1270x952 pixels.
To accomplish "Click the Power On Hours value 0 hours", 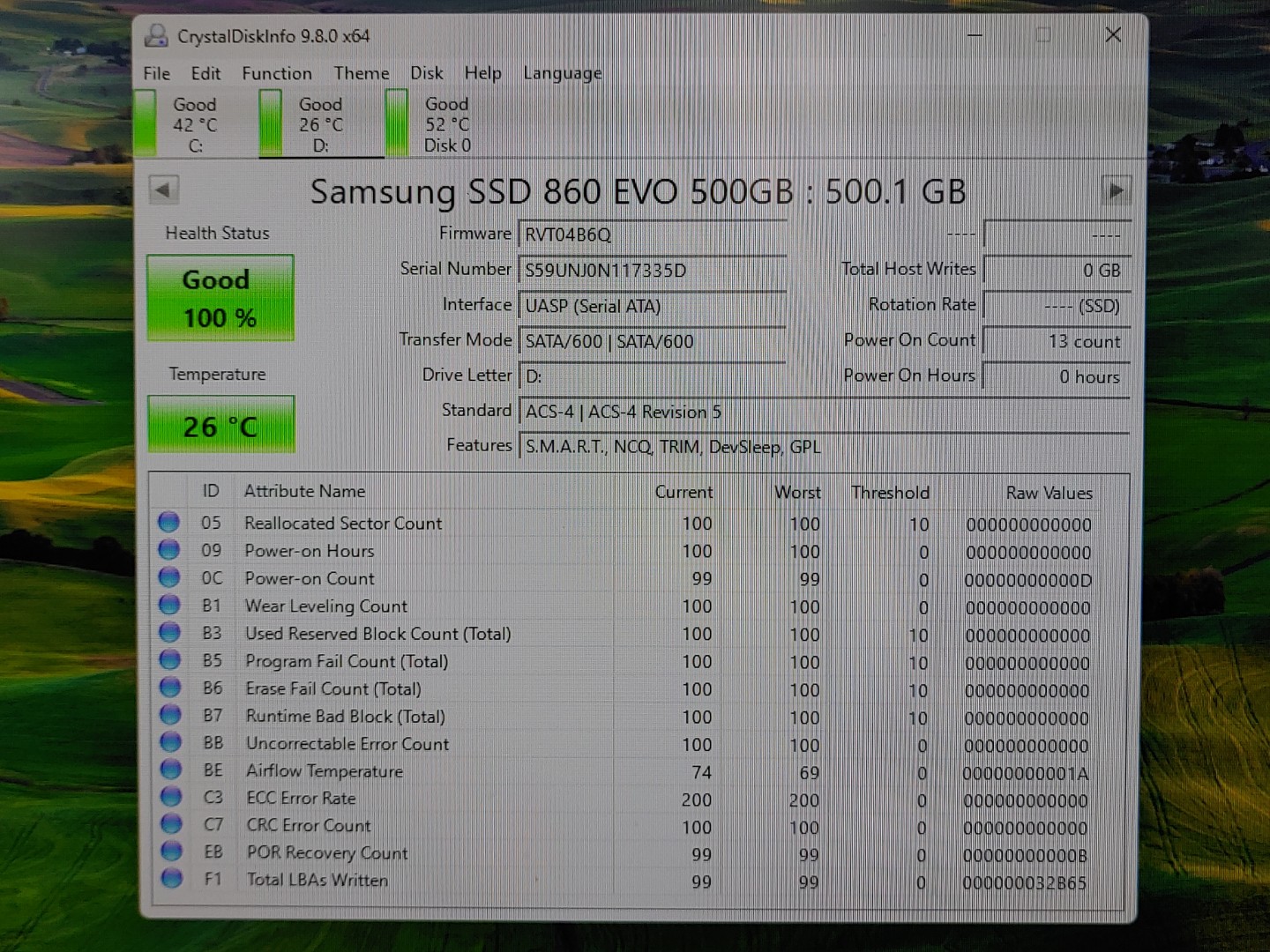I will point(1057,376).
